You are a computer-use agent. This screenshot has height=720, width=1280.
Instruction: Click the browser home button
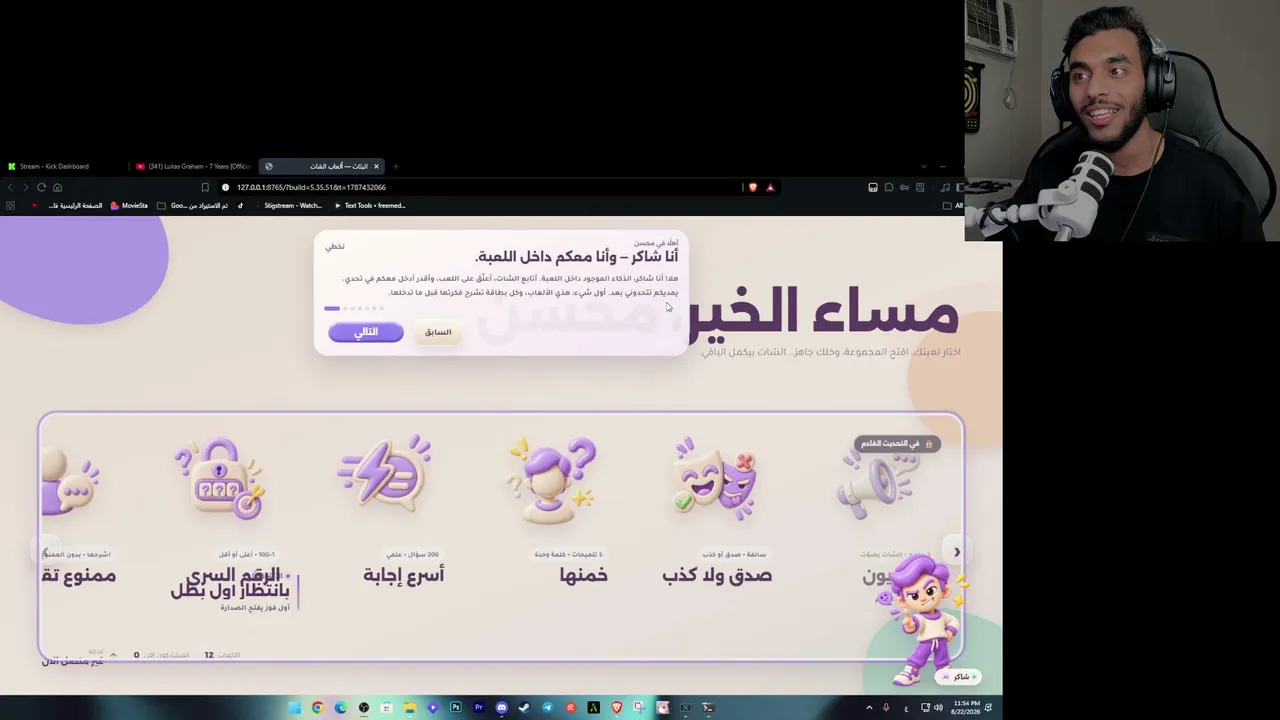[x=57, y=187]
